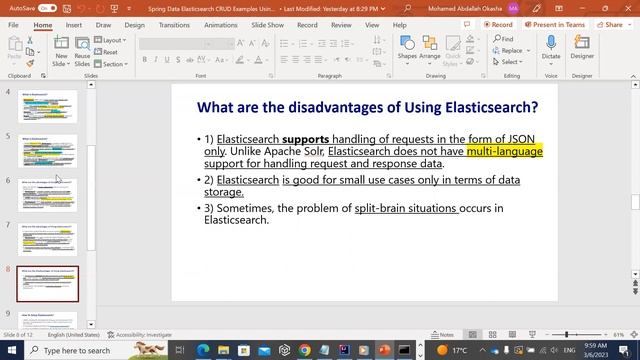This screenshot has height=360, width=640.
Task: Open the Arrange menu
Action: click(429, 51)
